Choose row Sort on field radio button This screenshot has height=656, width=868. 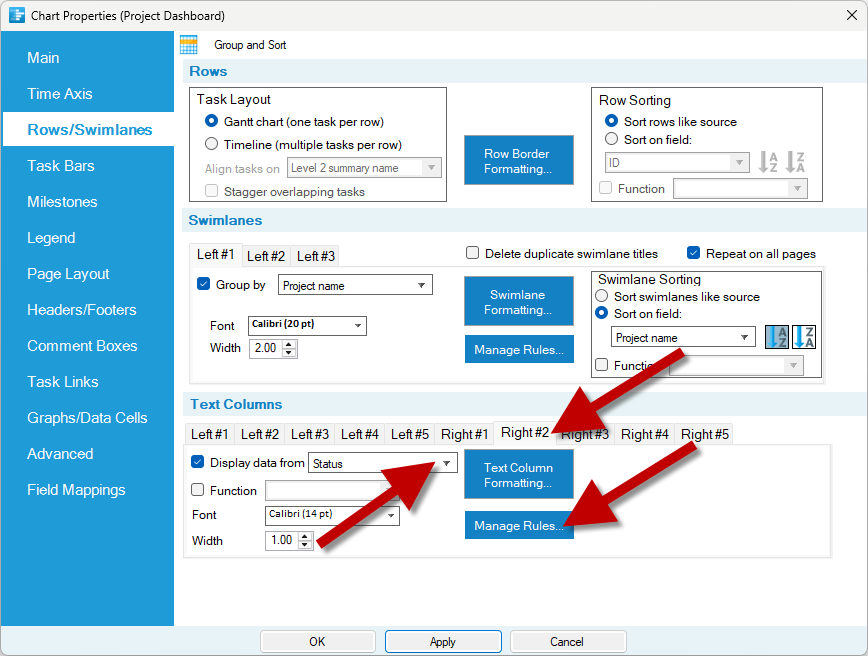611,139
